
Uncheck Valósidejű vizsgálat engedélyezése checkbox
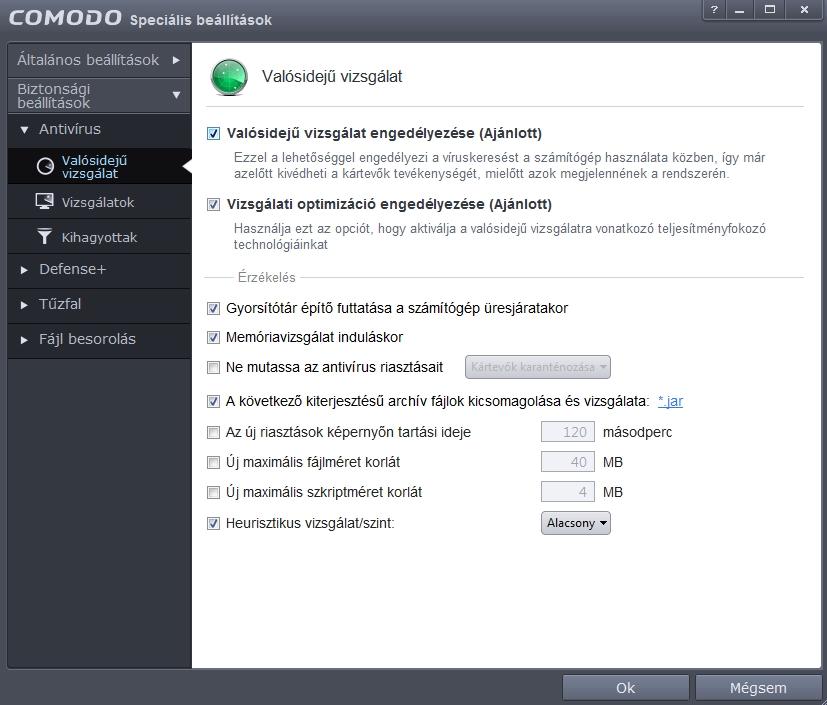pos(213,133)
